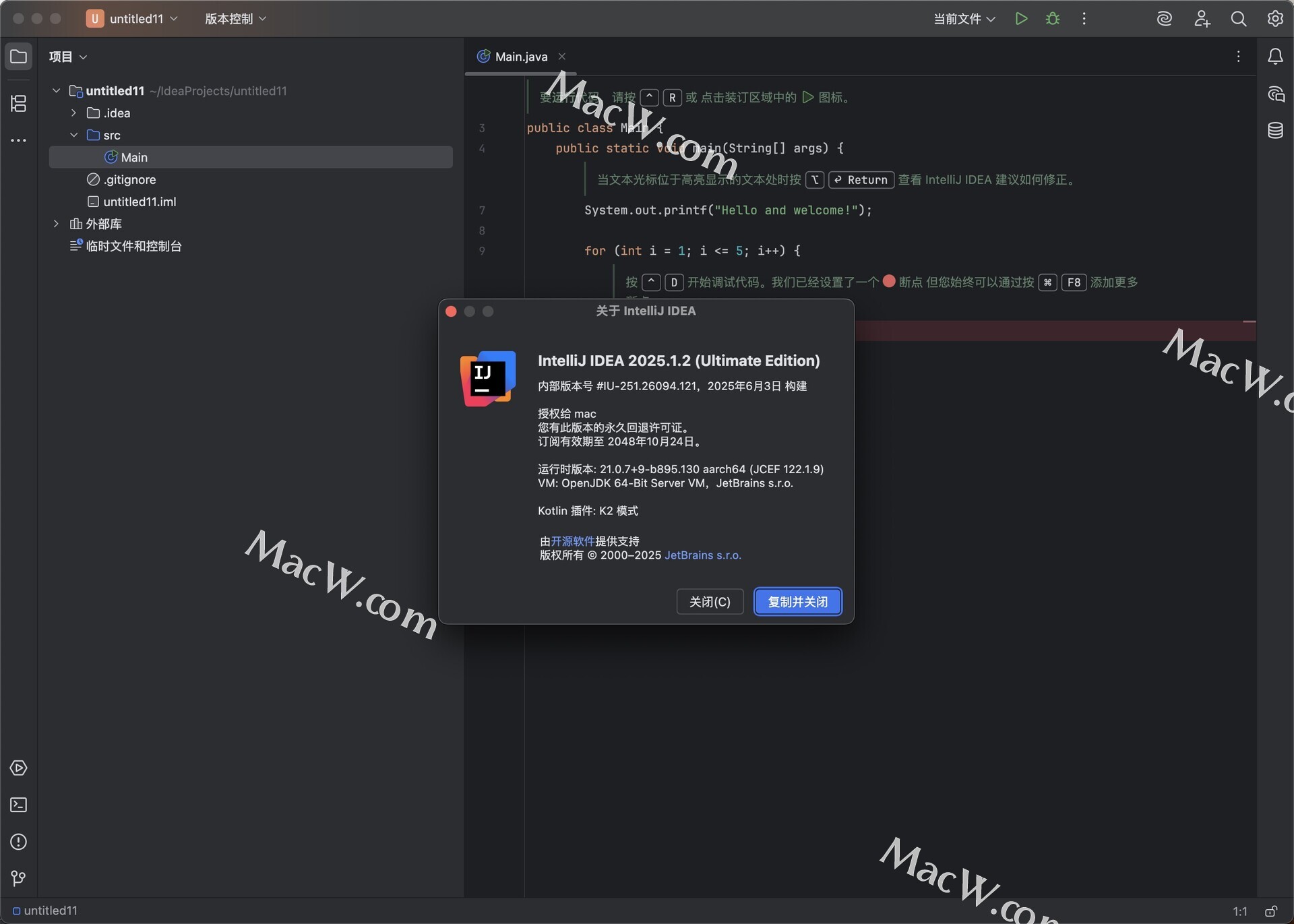
Task: Show more tool windows ellipsis
Action: pyautogui.click(x=18, y=140)
